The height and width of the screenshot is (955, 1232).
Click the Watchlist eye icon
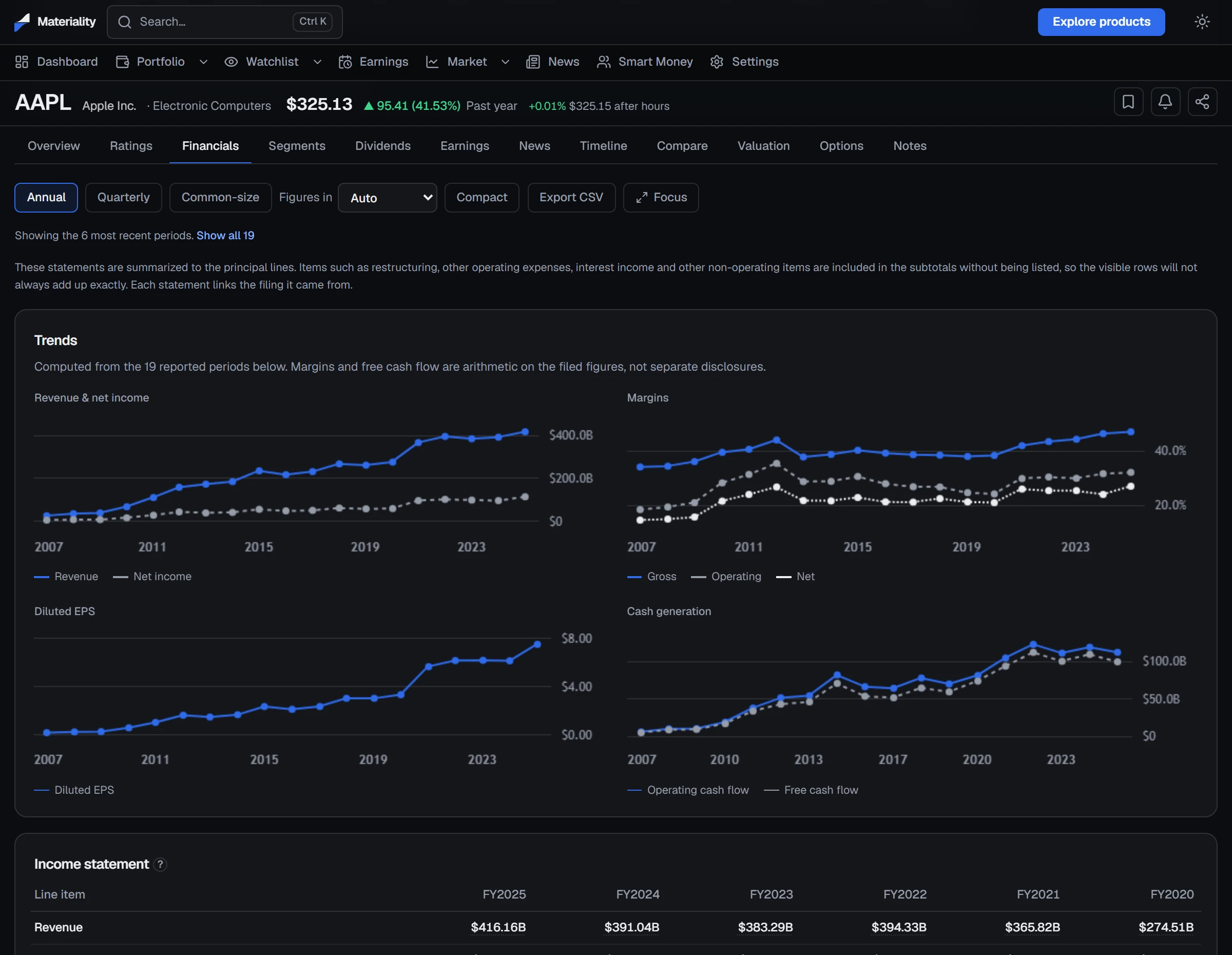(x=232, y=62)
